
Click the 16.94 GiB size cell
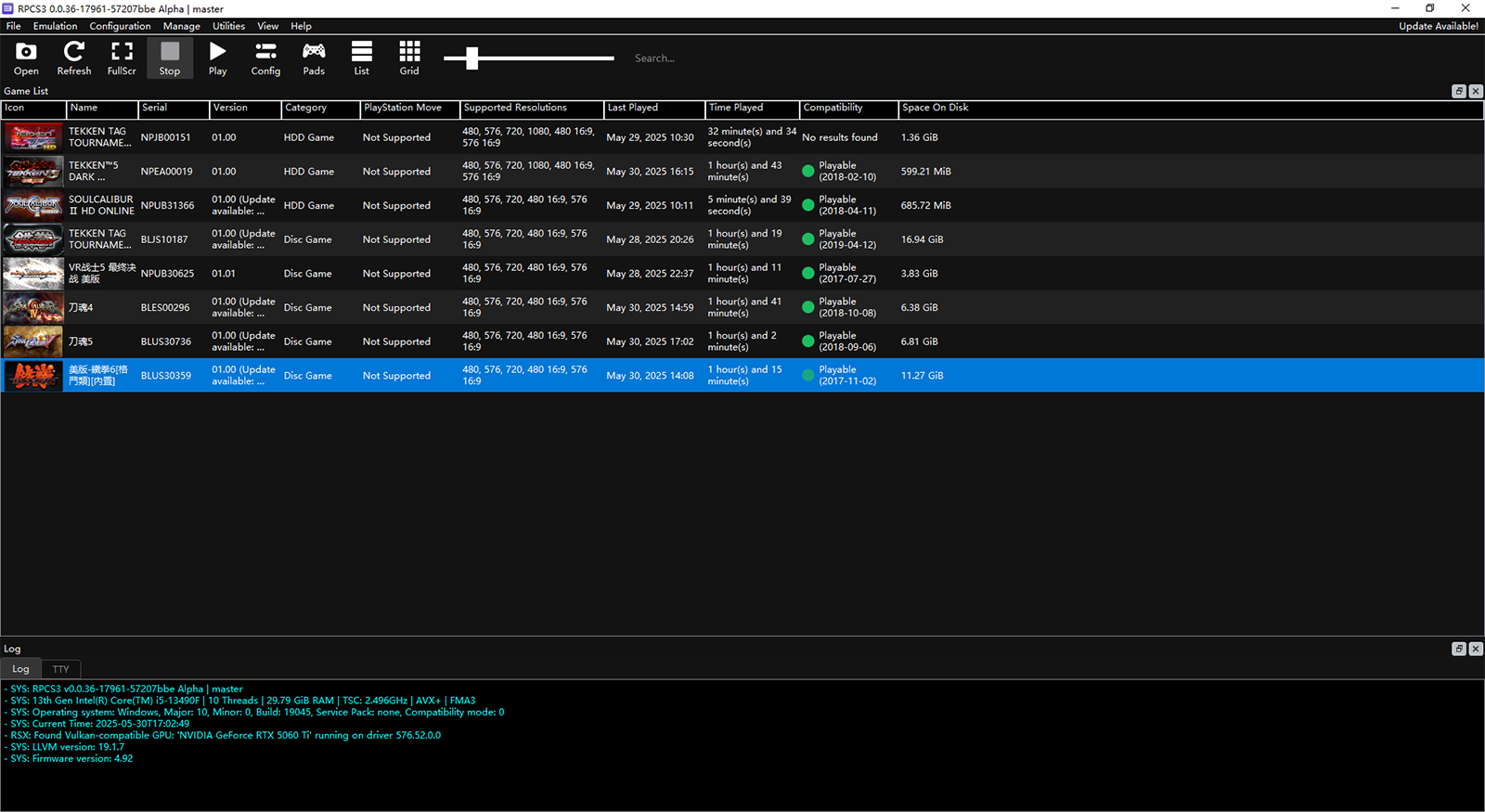point(922,239)
